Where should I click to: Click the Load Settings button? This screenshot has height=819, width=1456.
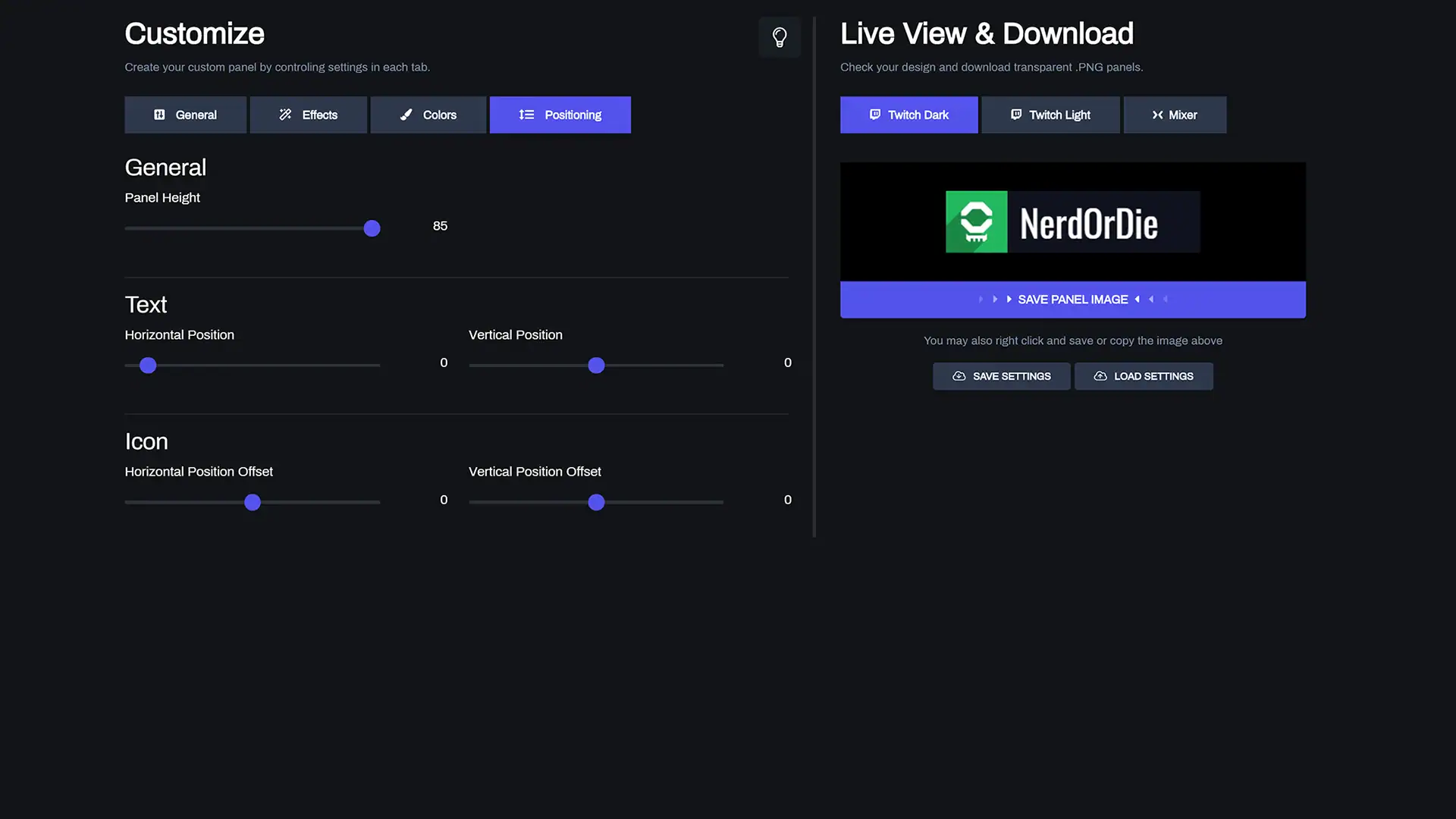pos(1144,376)
